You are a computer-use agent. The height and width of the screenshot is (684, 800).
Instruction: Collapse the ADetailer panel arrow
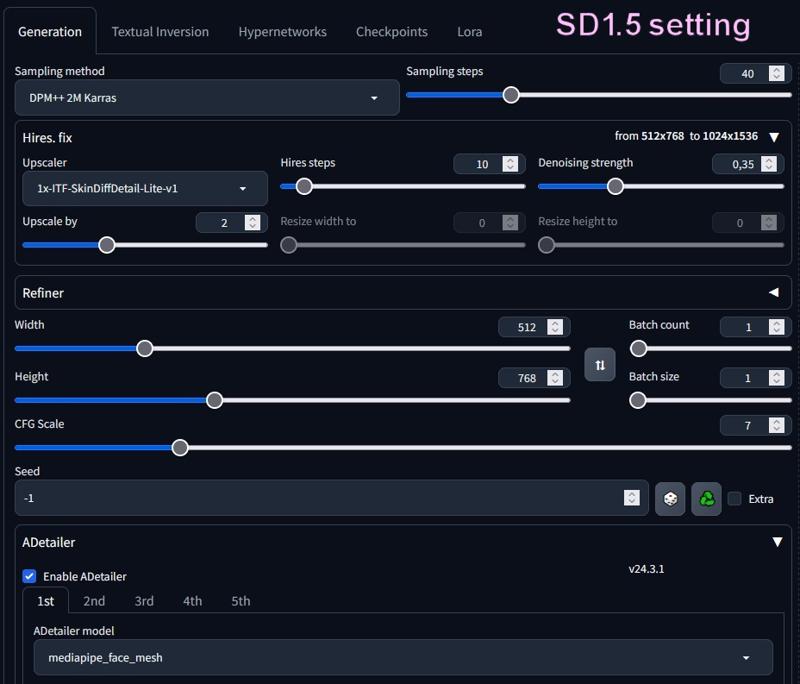(x=777, y=542)
